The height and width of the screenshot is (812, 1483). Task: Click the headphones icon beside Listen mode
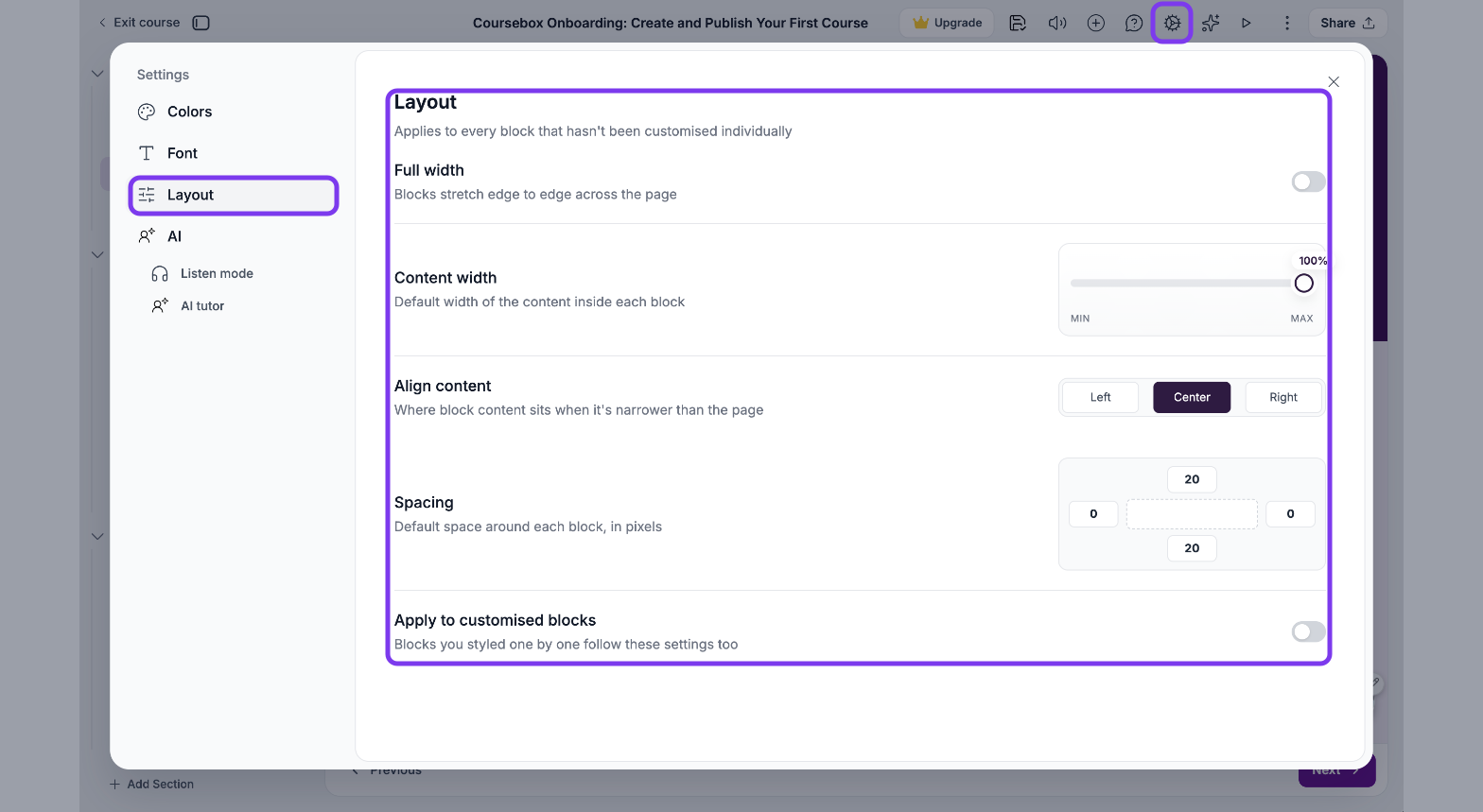pyautogui.click(x=160, y=273)
